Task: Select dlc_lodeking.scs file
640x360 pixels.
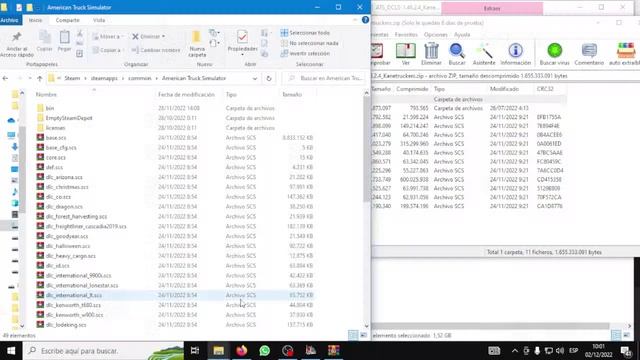Action: 66,325
